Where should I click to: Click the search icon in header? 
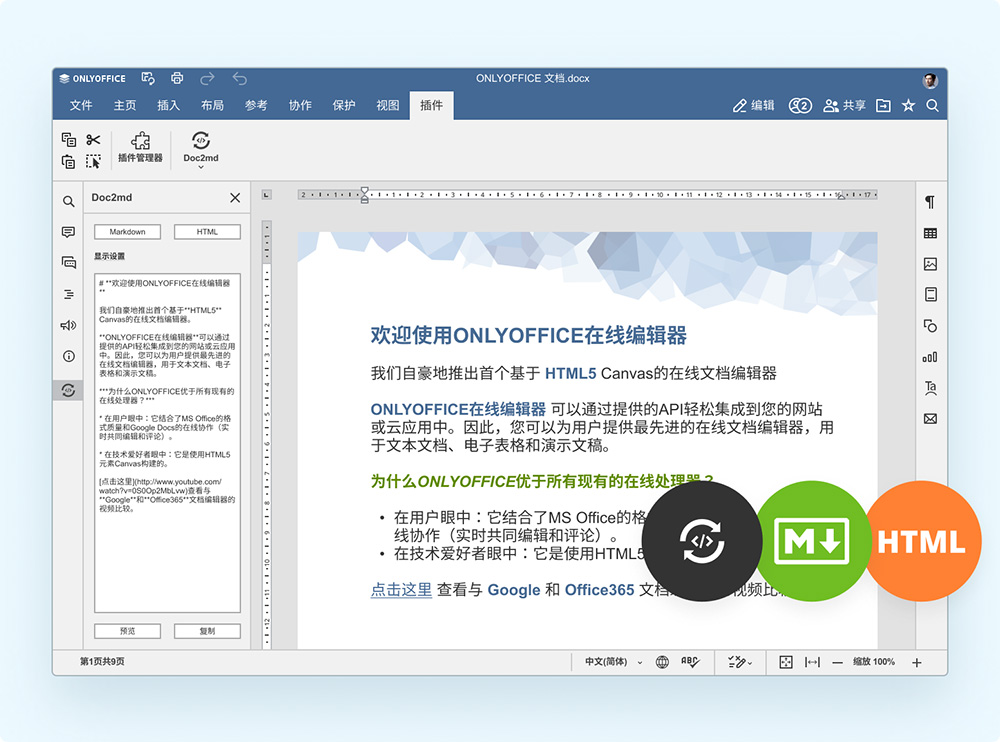coord(932,105)
